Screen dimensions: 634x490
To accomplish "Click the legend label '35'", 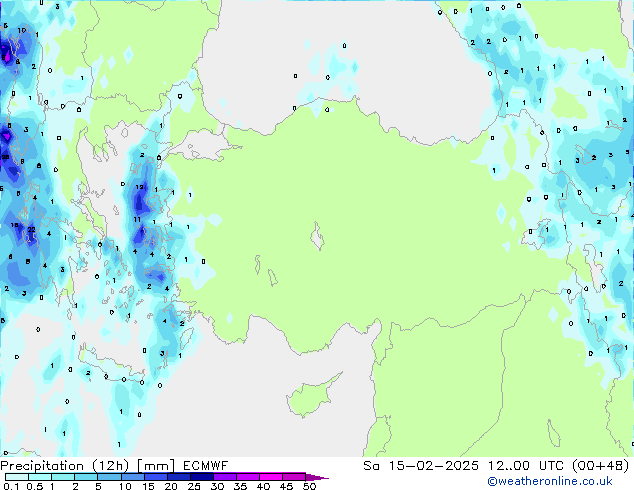I will click(240, 486).
